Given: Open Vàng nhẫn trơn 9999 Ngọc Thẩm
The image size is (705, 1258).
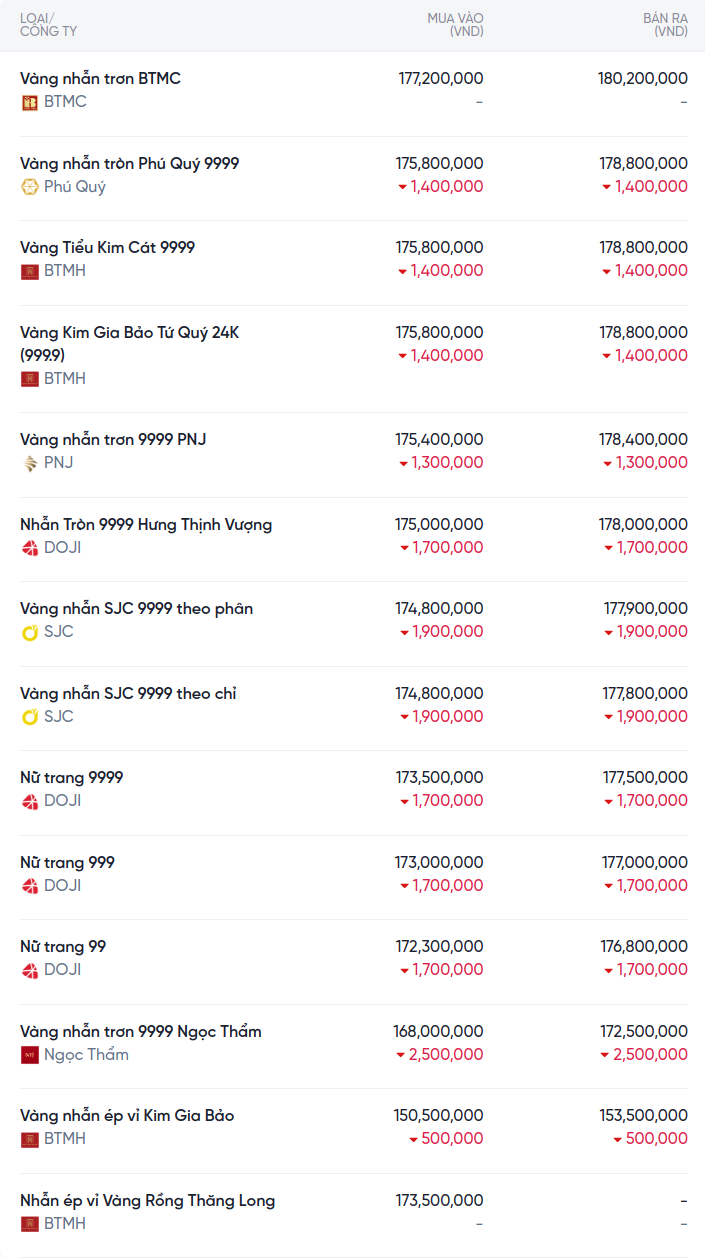Looking at the screenshot, I should (140, 1032).
